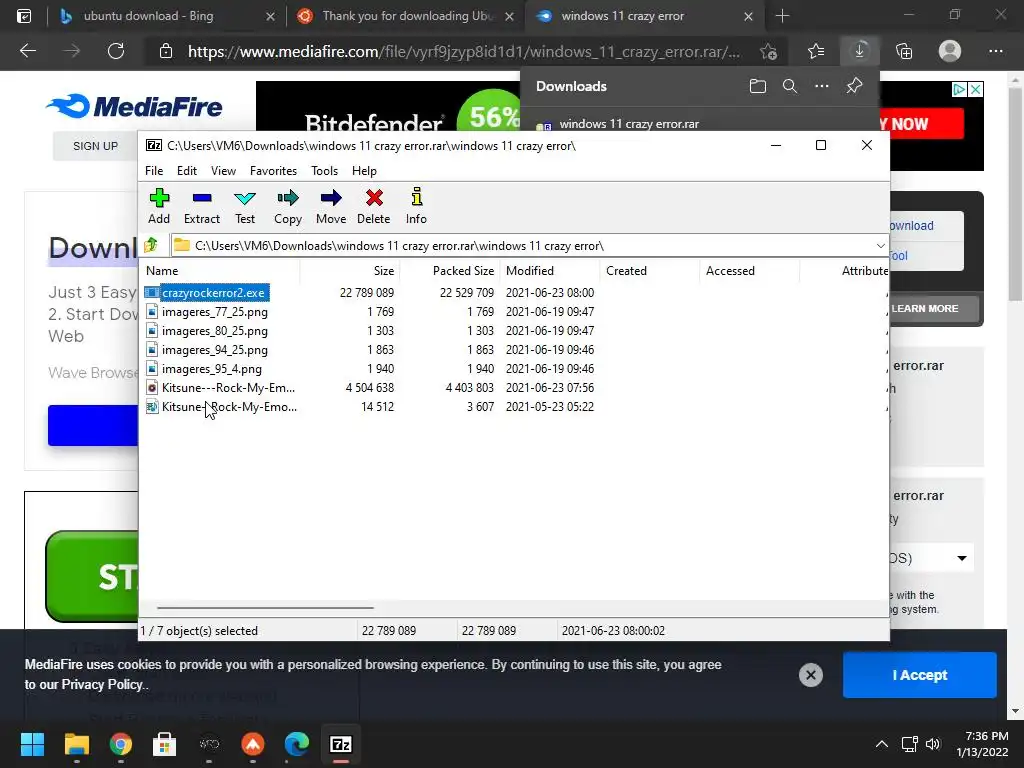Open the Collections icon in Edge

pyautogui.click(x=904, y=51)
